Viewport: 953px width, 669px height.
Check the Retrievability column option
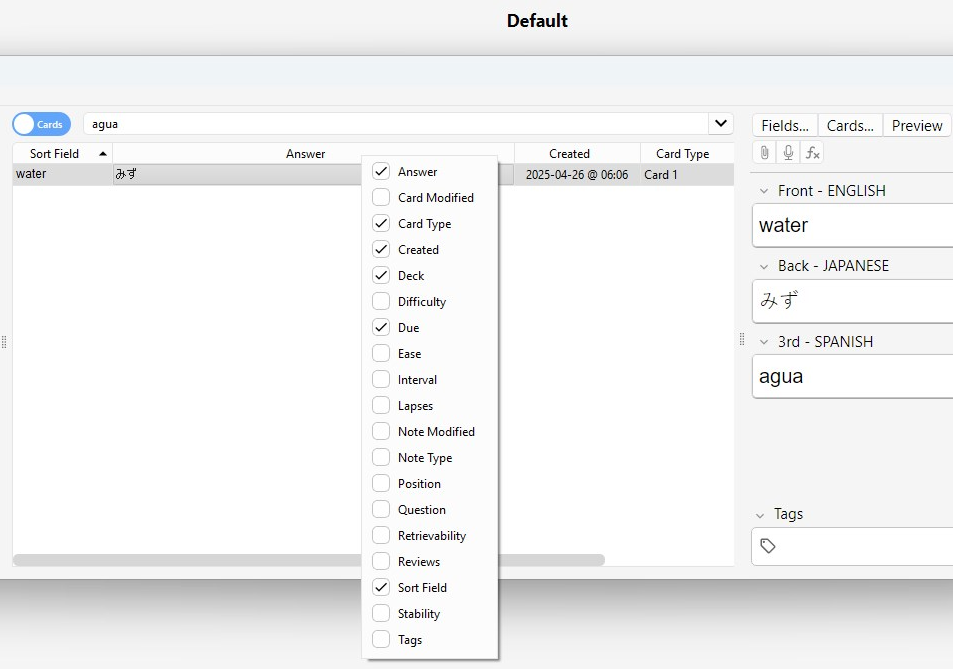[x=381, y=535]
